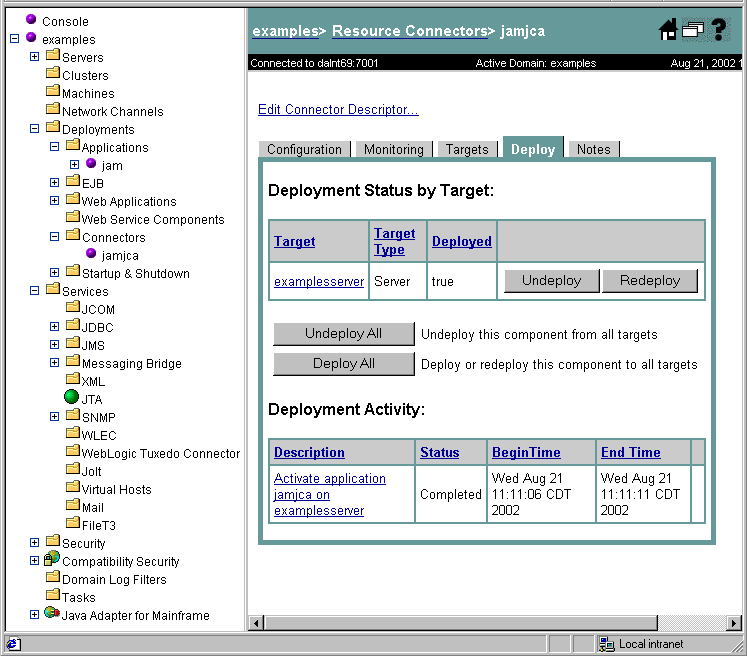The width and height of the screenshot is (747, 656).
Task: Click the Compatibility Security icon
Action: click(x=52, y=560)
